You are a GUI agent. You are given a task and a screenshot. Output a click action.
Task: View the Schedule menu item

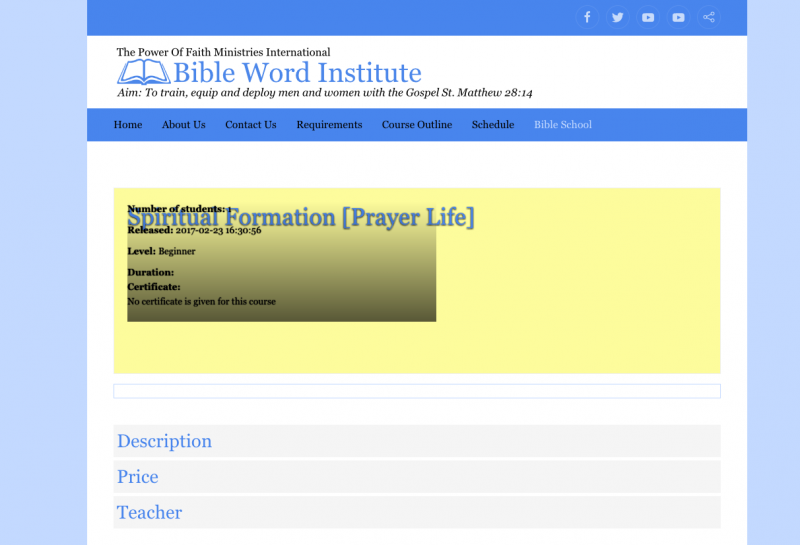point(493,125)
